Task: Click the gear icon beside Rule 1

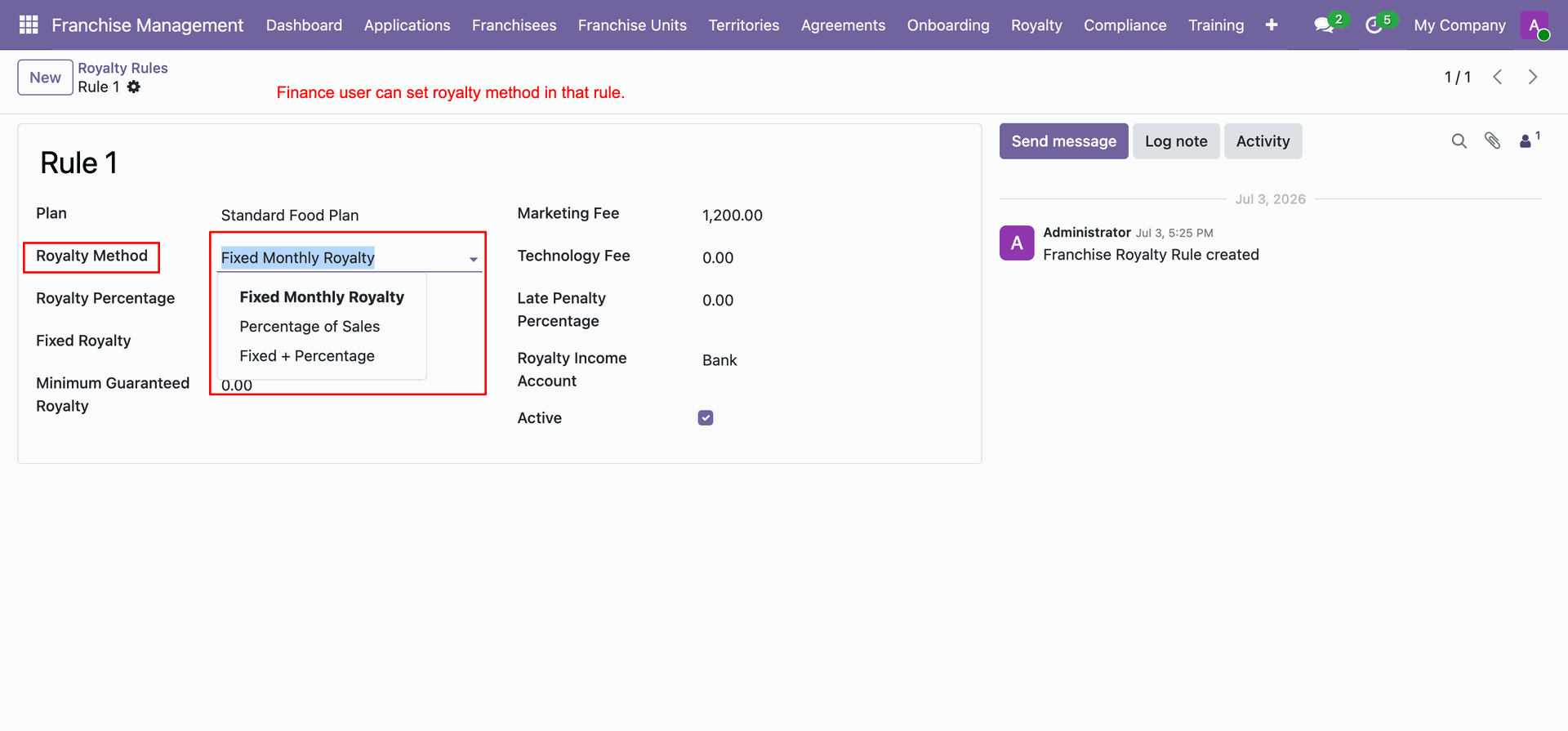Action: tap(134, 87)
